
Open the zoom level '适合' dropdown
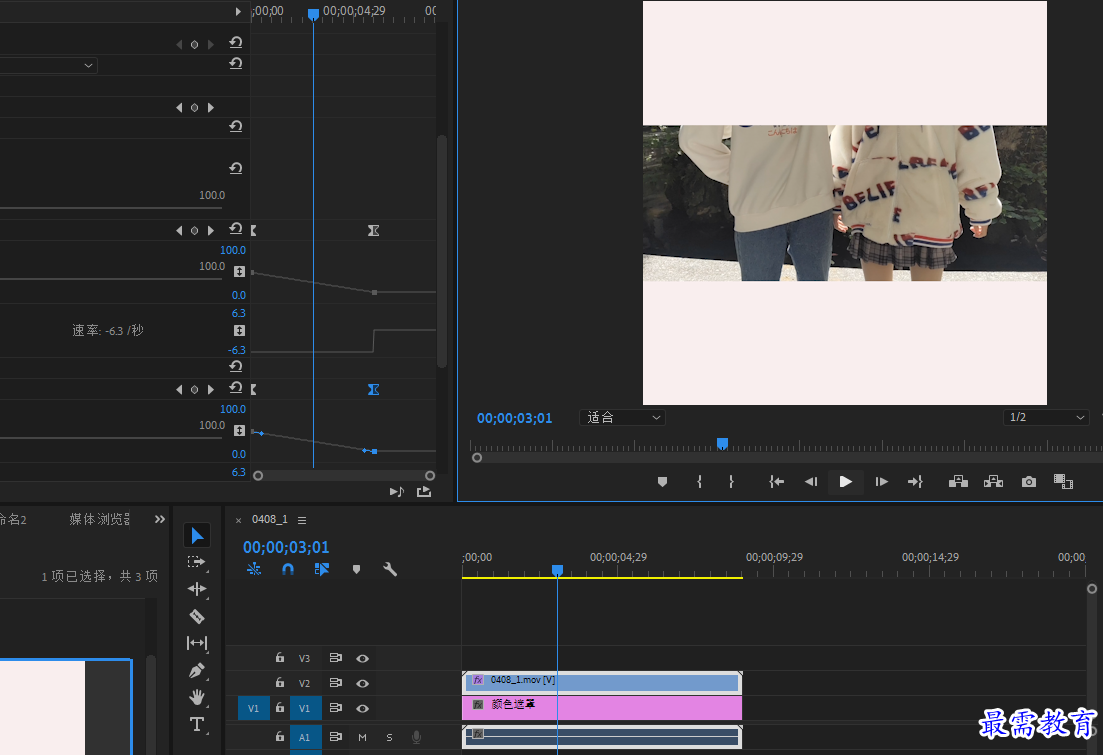pos(623,417)
